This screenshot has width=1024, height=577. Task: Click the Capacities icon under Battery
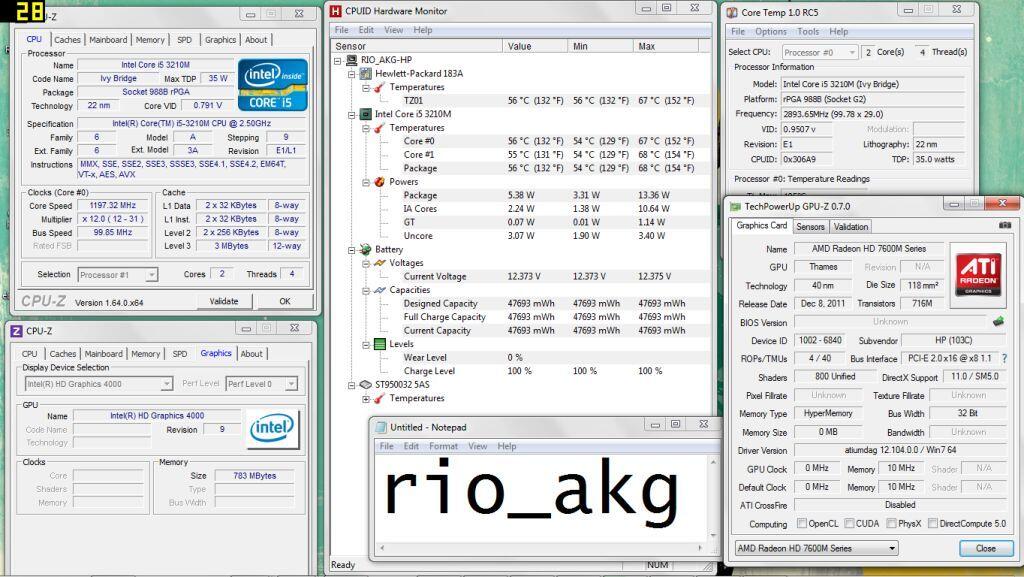379,290
